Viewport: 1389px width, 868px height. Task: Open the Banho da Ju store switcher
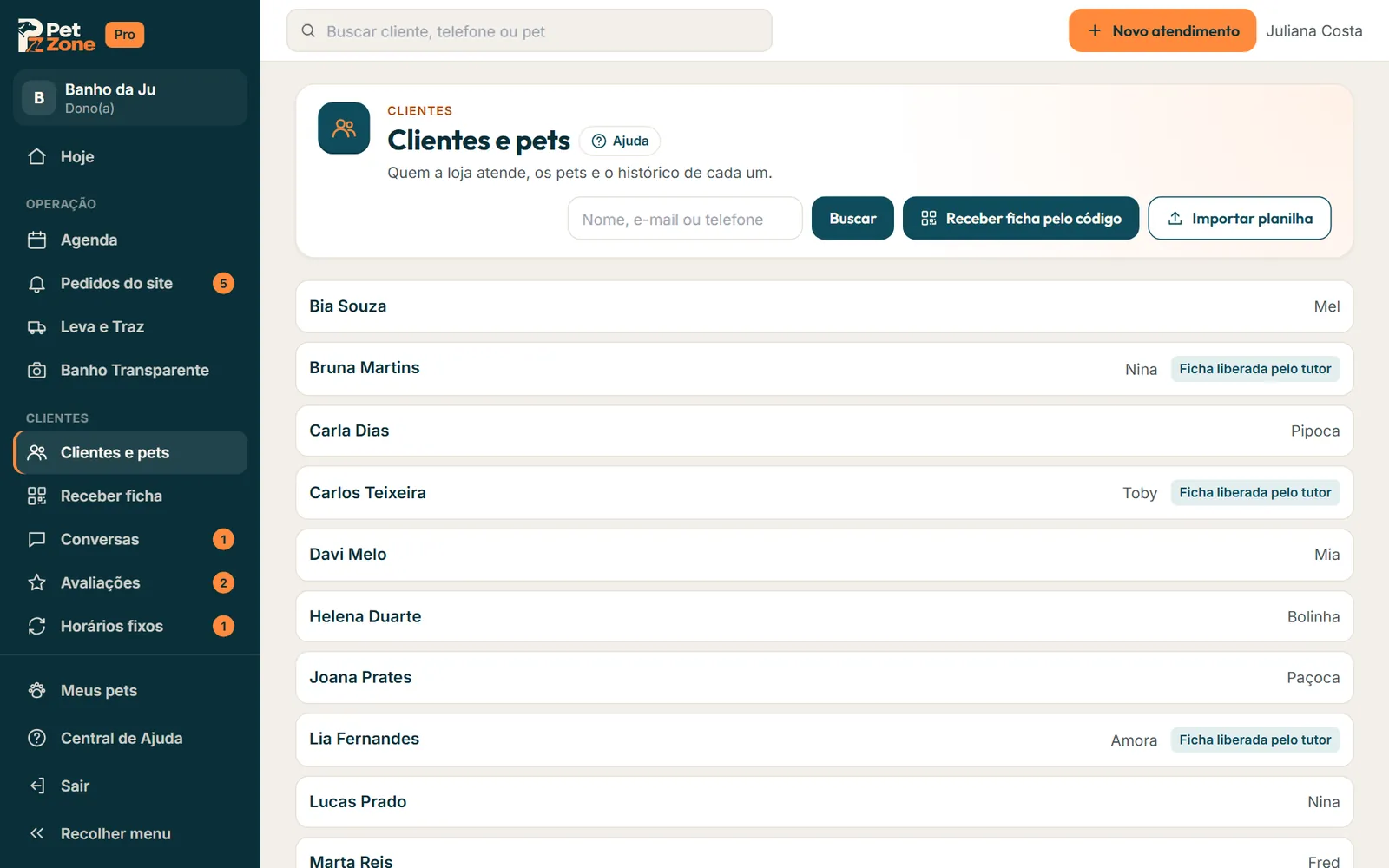[x=130, y=98]
